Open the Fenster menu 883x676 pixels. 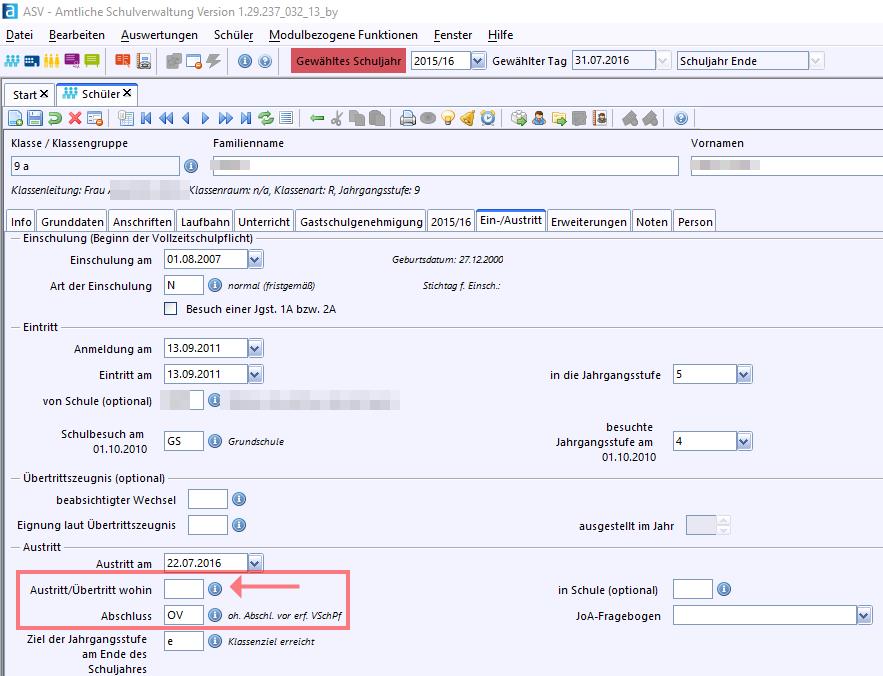click(x=453, y=35)
